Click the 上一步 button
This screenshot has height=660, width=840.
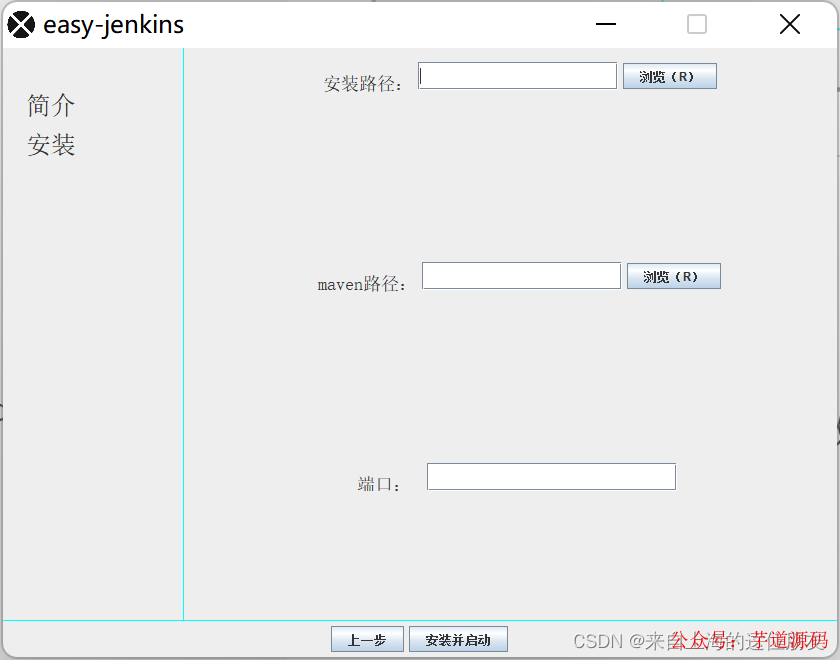coord(366,639)
